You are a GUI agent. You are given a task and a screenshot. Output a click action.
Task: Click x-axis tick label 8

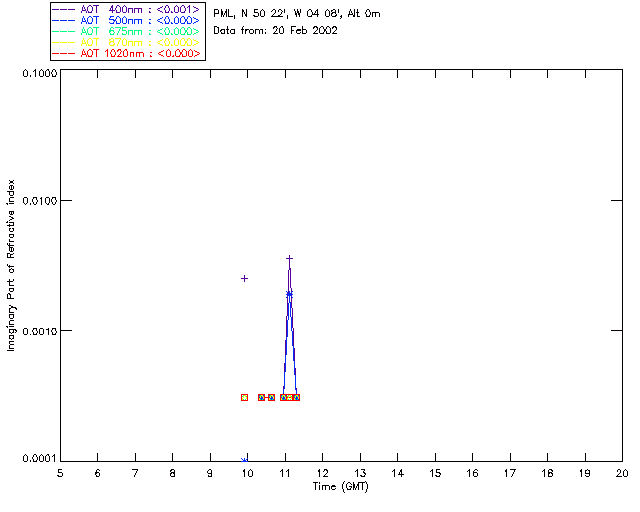pyautogui.click(x=173, y=473)
